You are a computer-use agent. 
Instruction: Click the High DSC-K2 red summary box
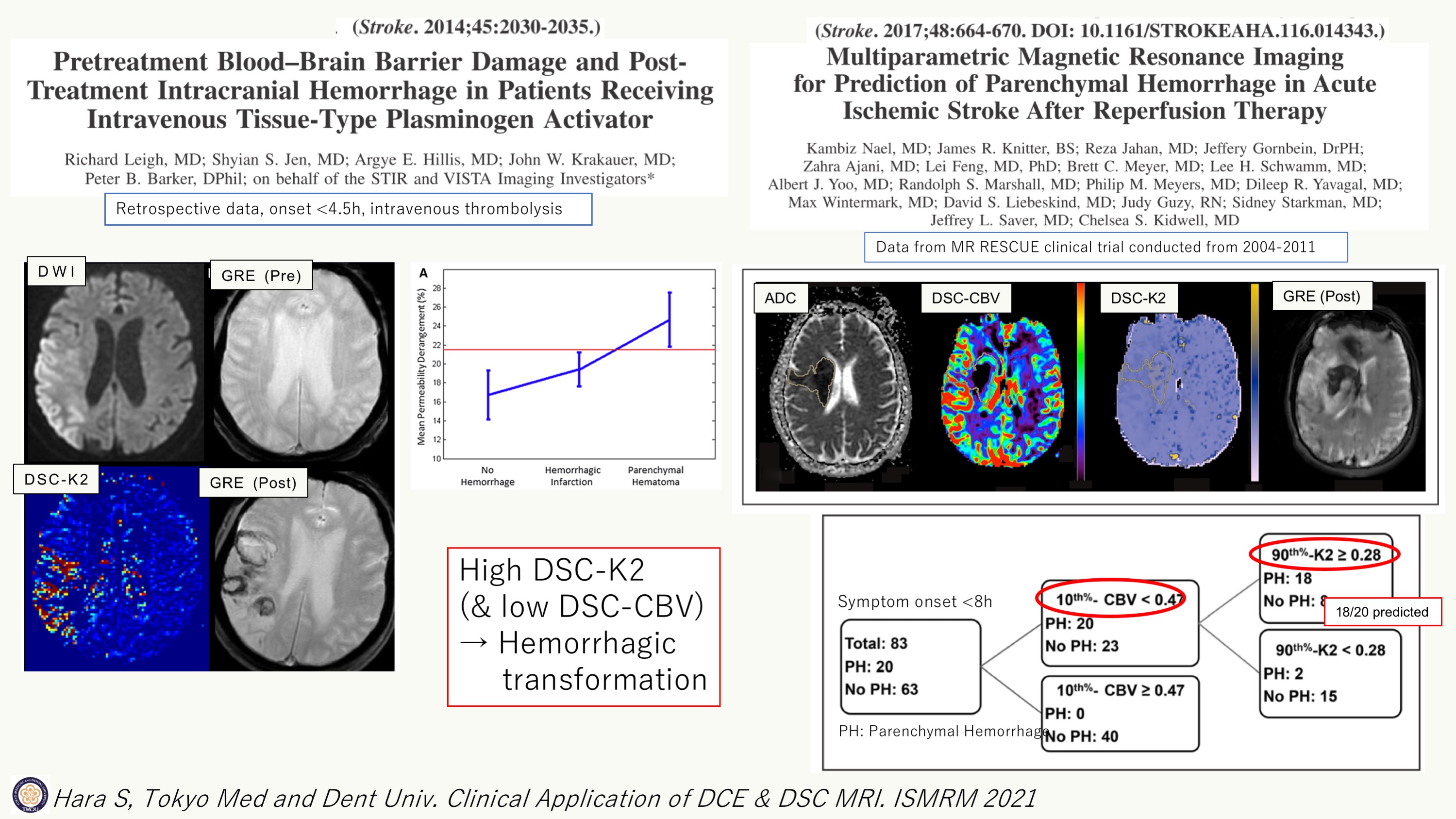[583, 626]
